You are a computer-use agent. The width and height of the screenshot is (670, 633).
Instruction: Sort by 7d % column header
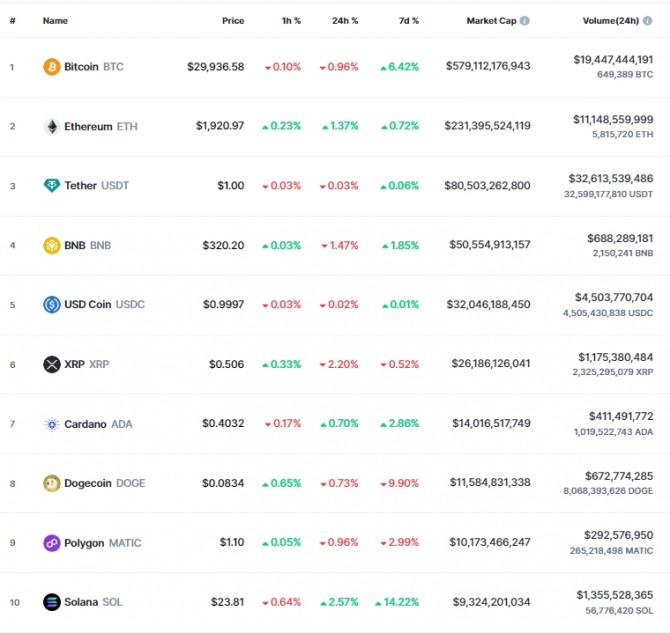[x=408, y=20]
